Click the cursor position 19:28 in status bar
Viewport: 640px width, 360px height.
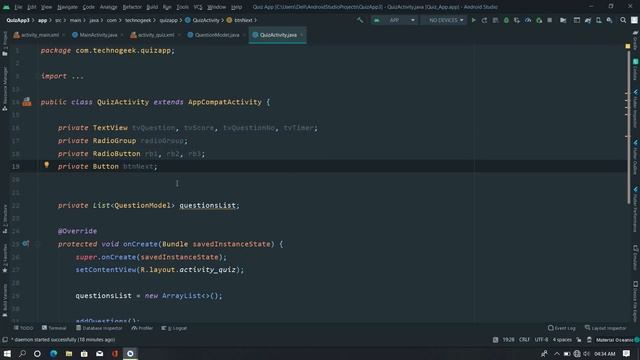tap(508, 340)
